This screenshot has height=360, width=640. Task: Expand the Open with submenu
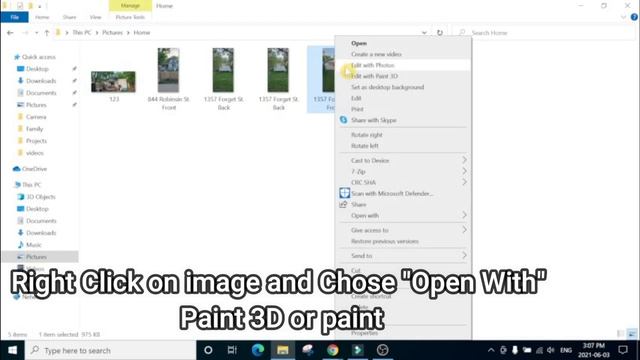pyautogui.click(x=403, y=216)
